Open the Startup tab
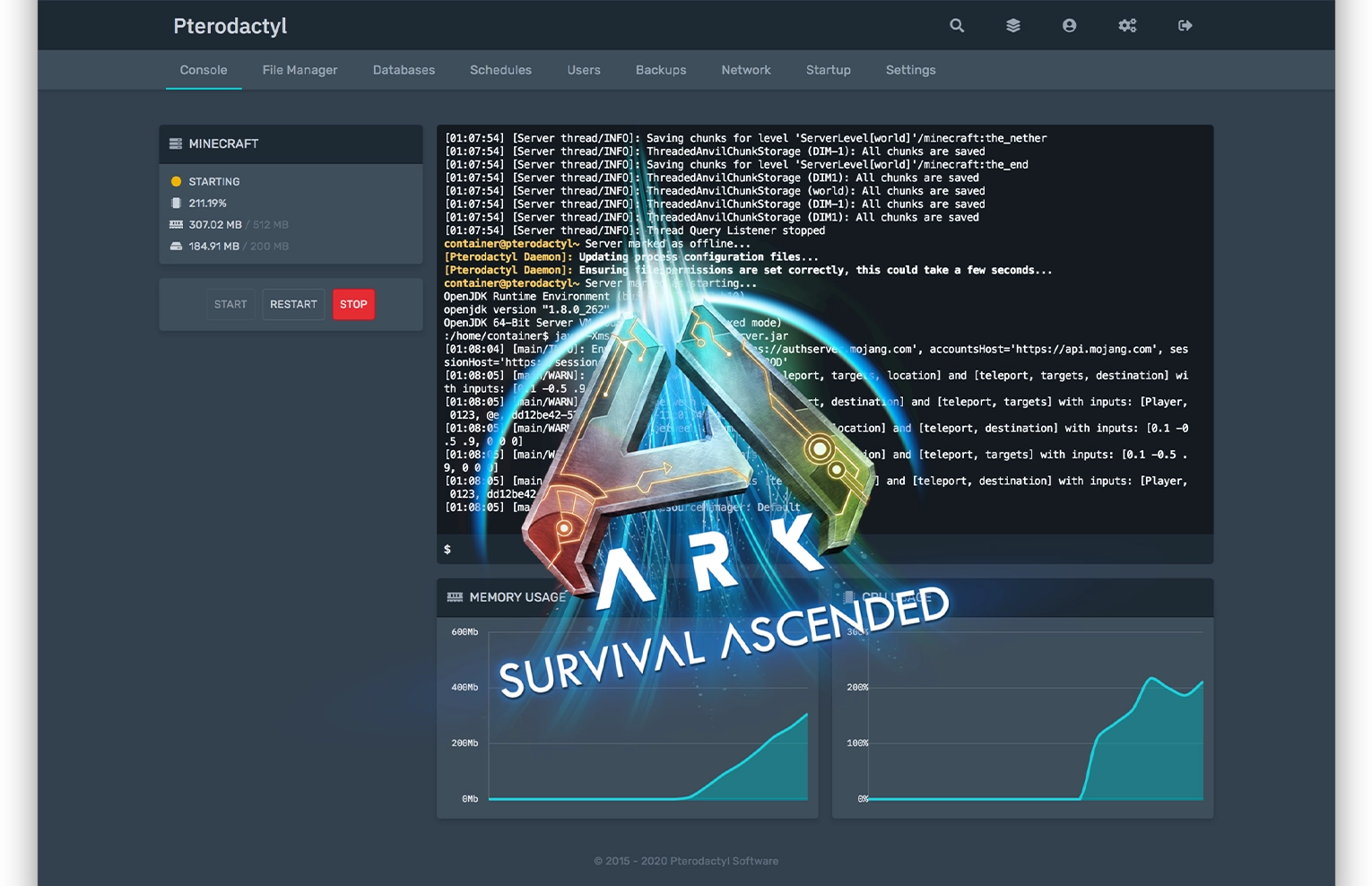This screenshot has height=886, width=1372. point(828,70)
